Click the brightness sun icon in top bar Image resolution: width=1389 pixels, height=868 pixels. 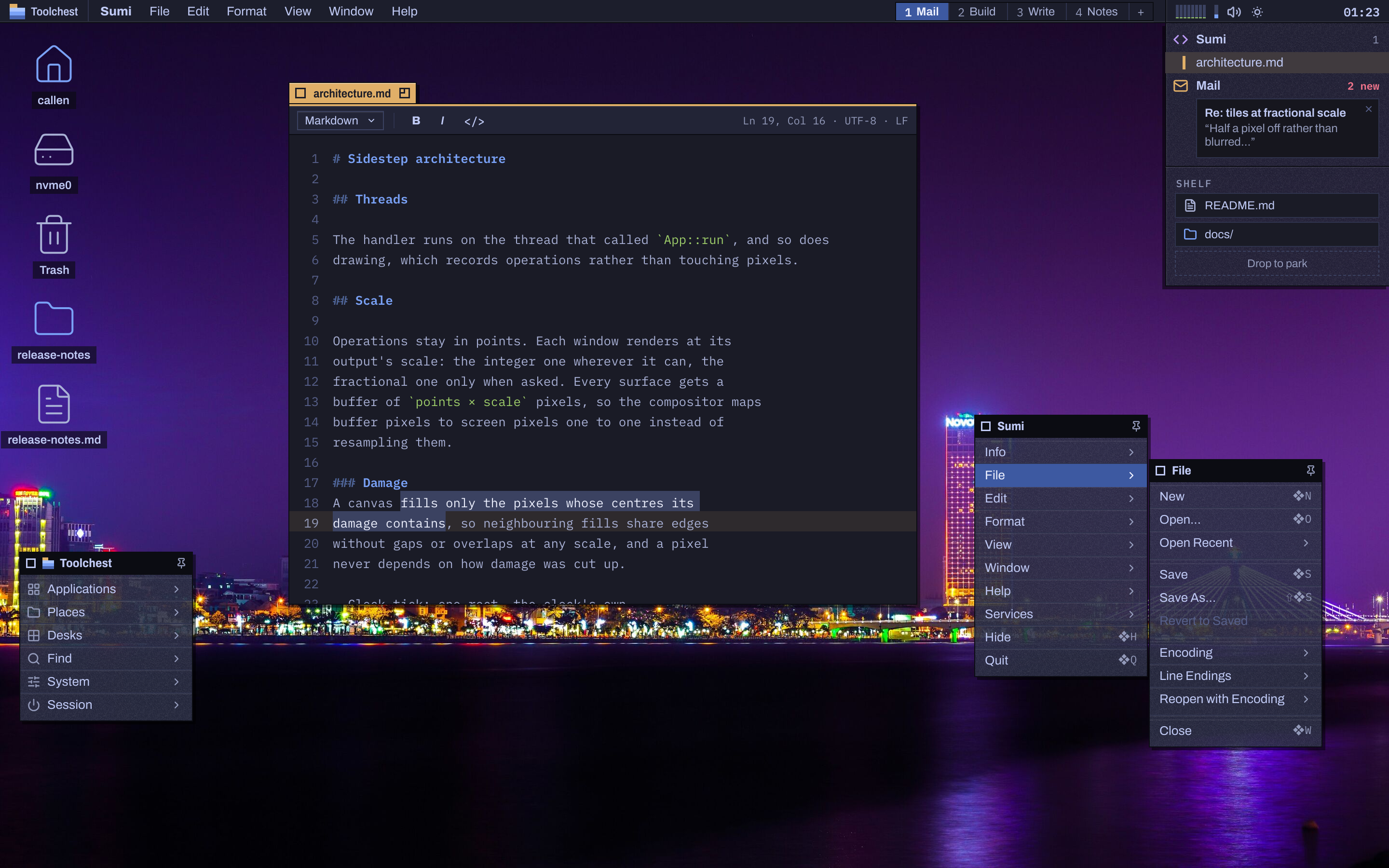(1257, 12)
